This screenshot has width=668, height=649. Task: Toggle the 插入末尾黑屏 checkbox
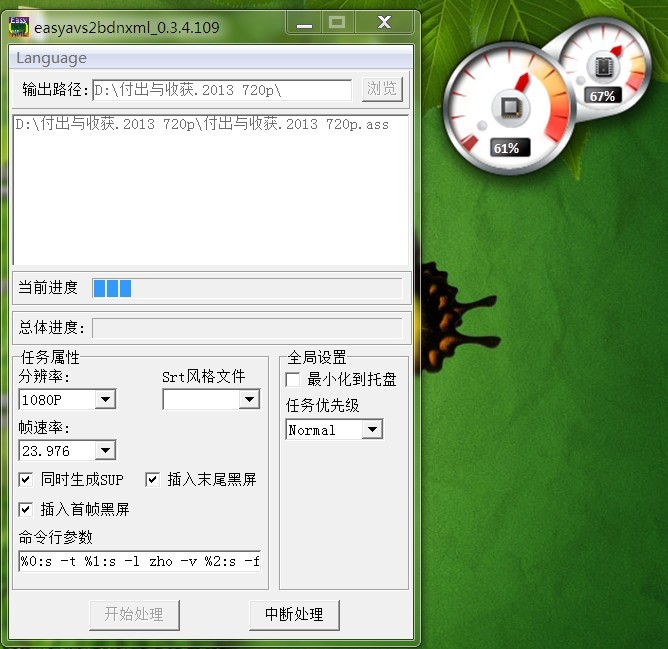tap(152, 480)
